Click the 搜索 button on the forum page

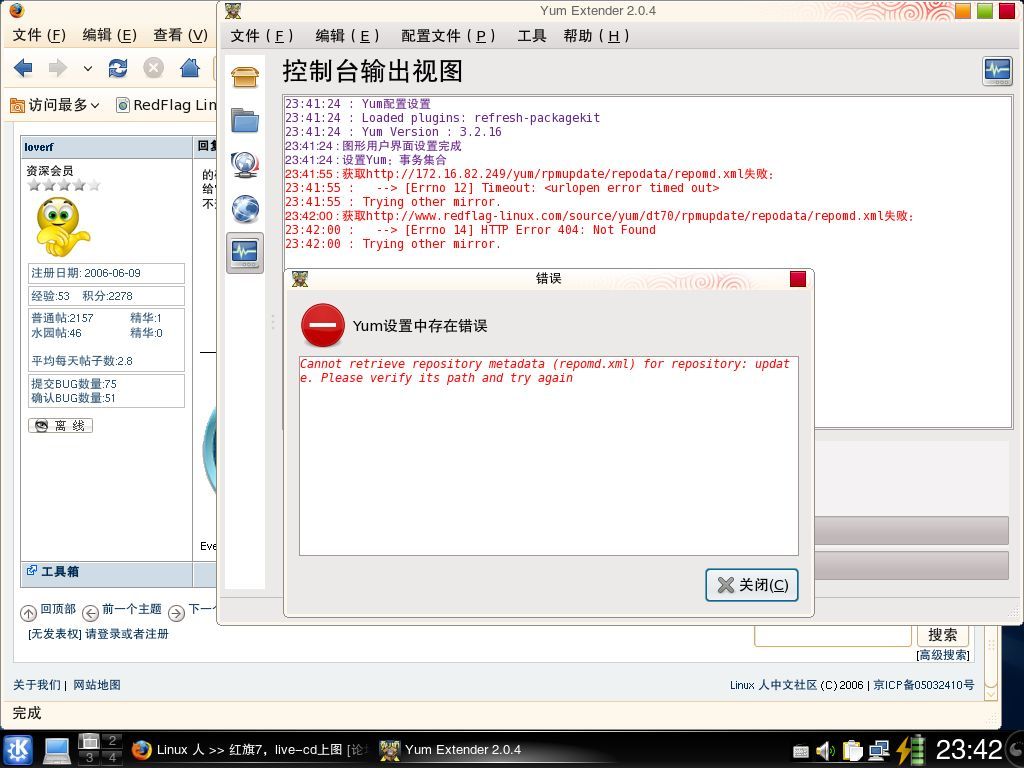point(942,635)
